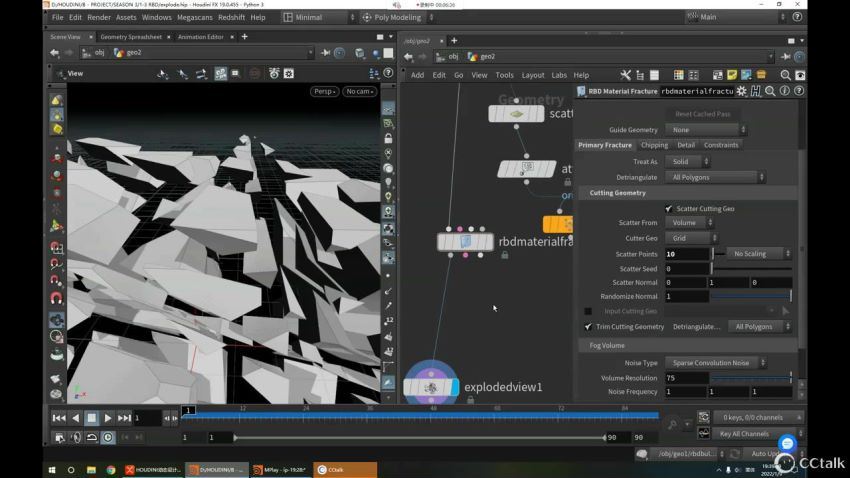850x478 pixels.
Task: Open the parameter pane help icon
Action: coord(799,91)
